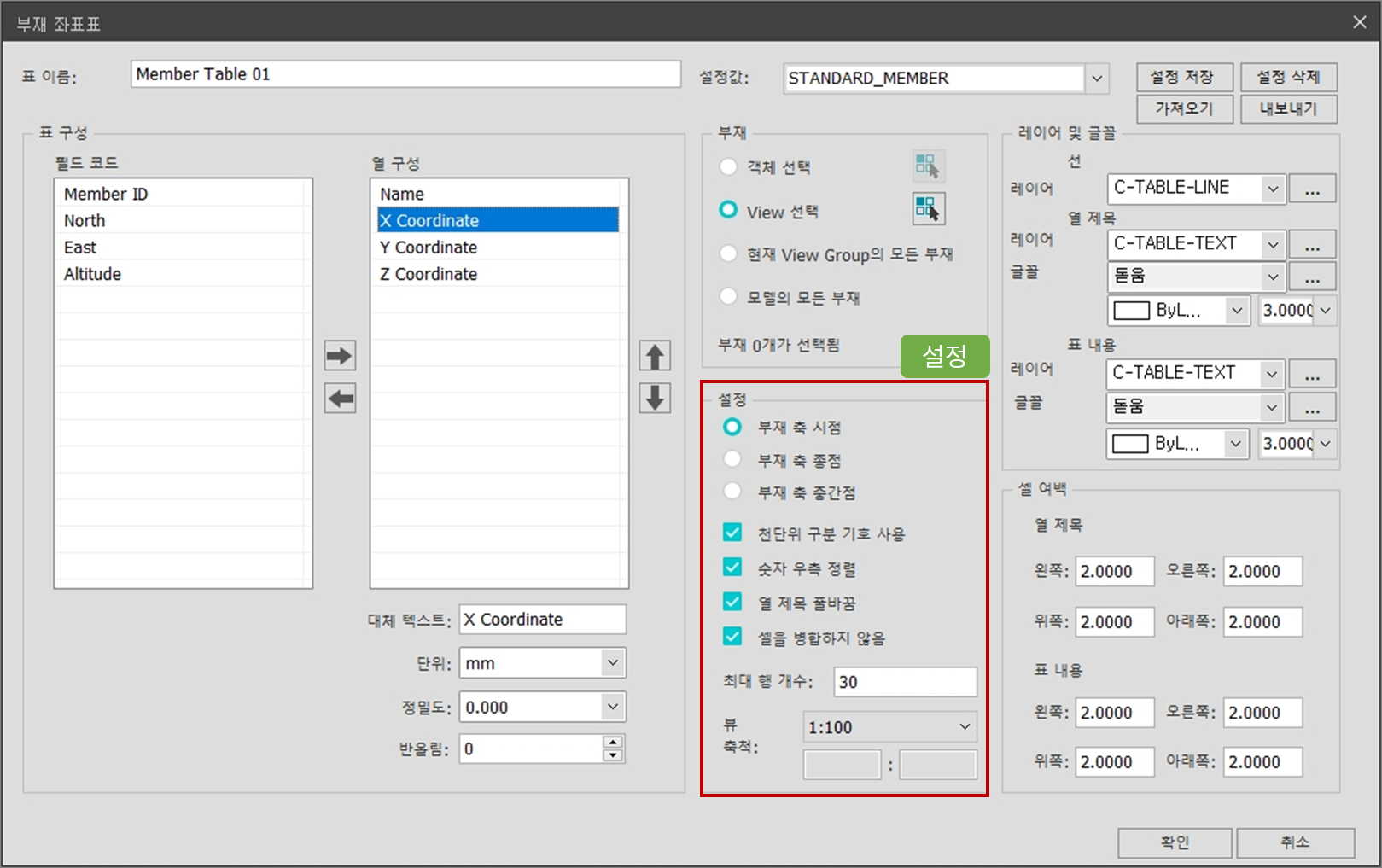Screen dimensions: 1382x868
Task: Select Altitude in field code list
Action: pos(93,274)
